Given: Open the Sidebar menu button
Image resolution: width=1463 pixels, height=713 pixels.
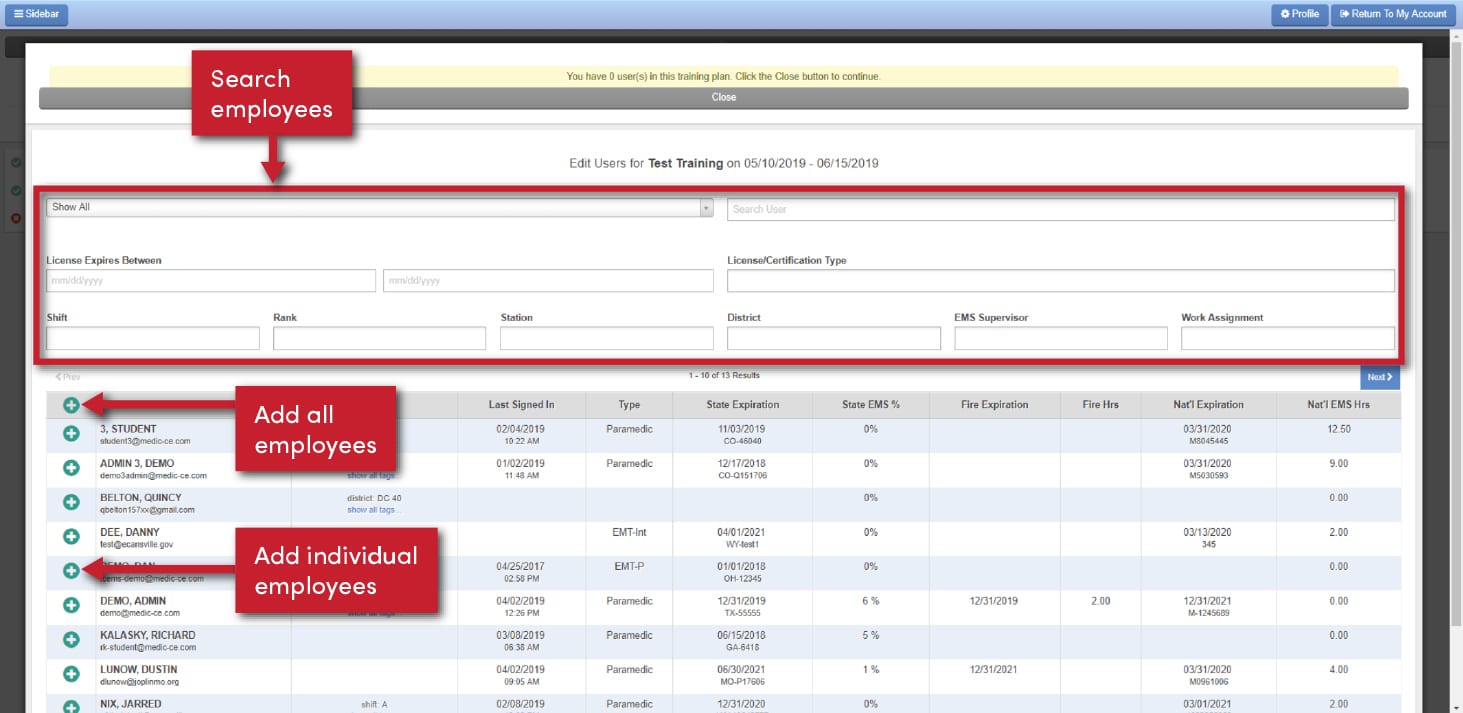Looking at the screenshot, I should point(35,14).
